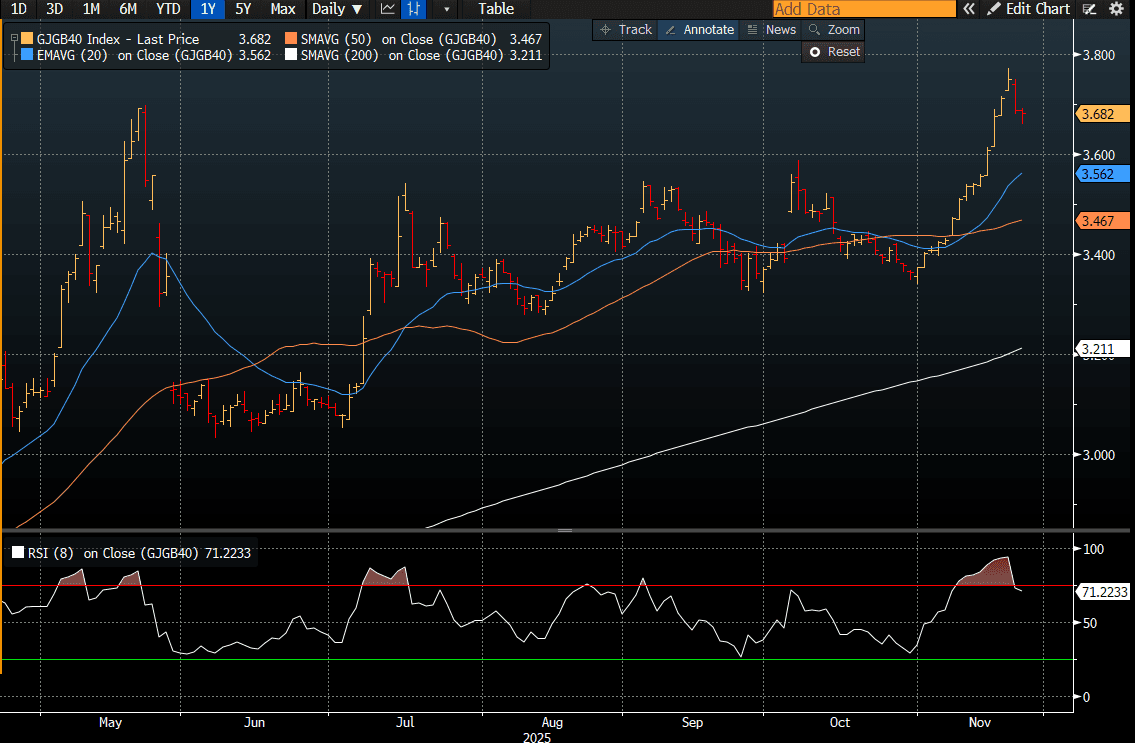Activate the Track crosshair tool
Screen dimensions: 1135x743
(x=624, y=30)
